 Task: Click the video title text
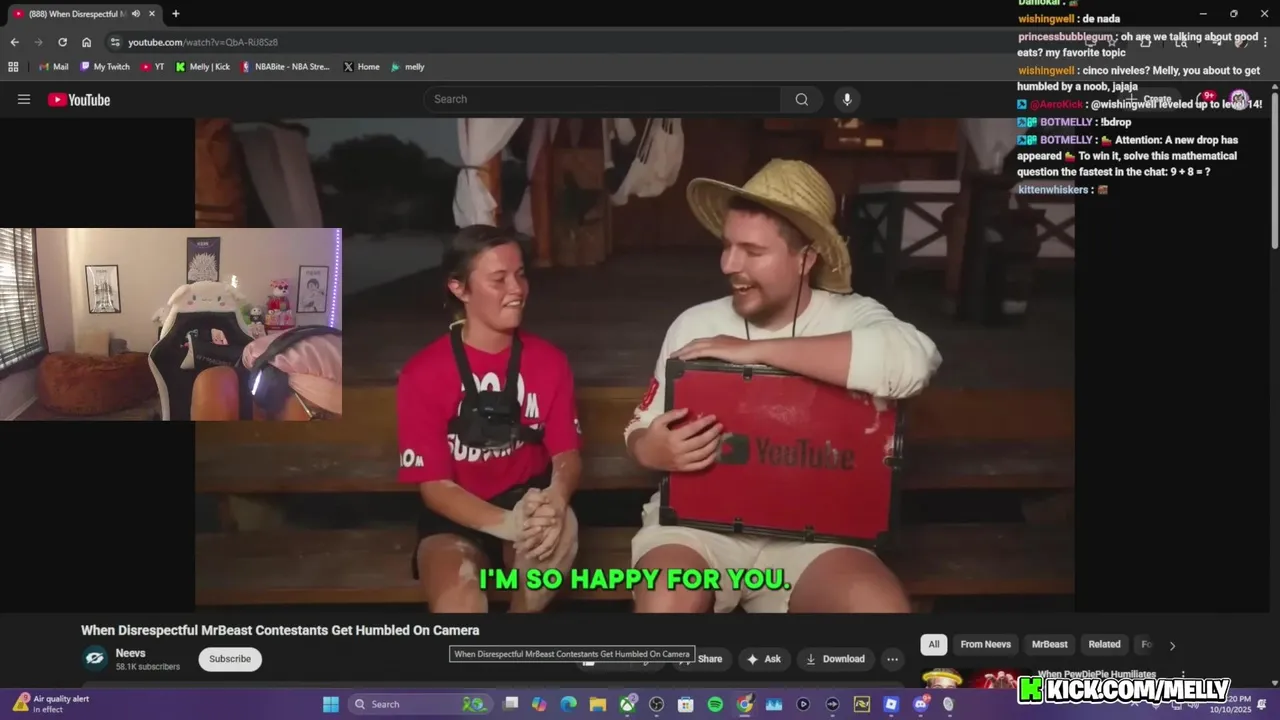[x=280, y=630]
